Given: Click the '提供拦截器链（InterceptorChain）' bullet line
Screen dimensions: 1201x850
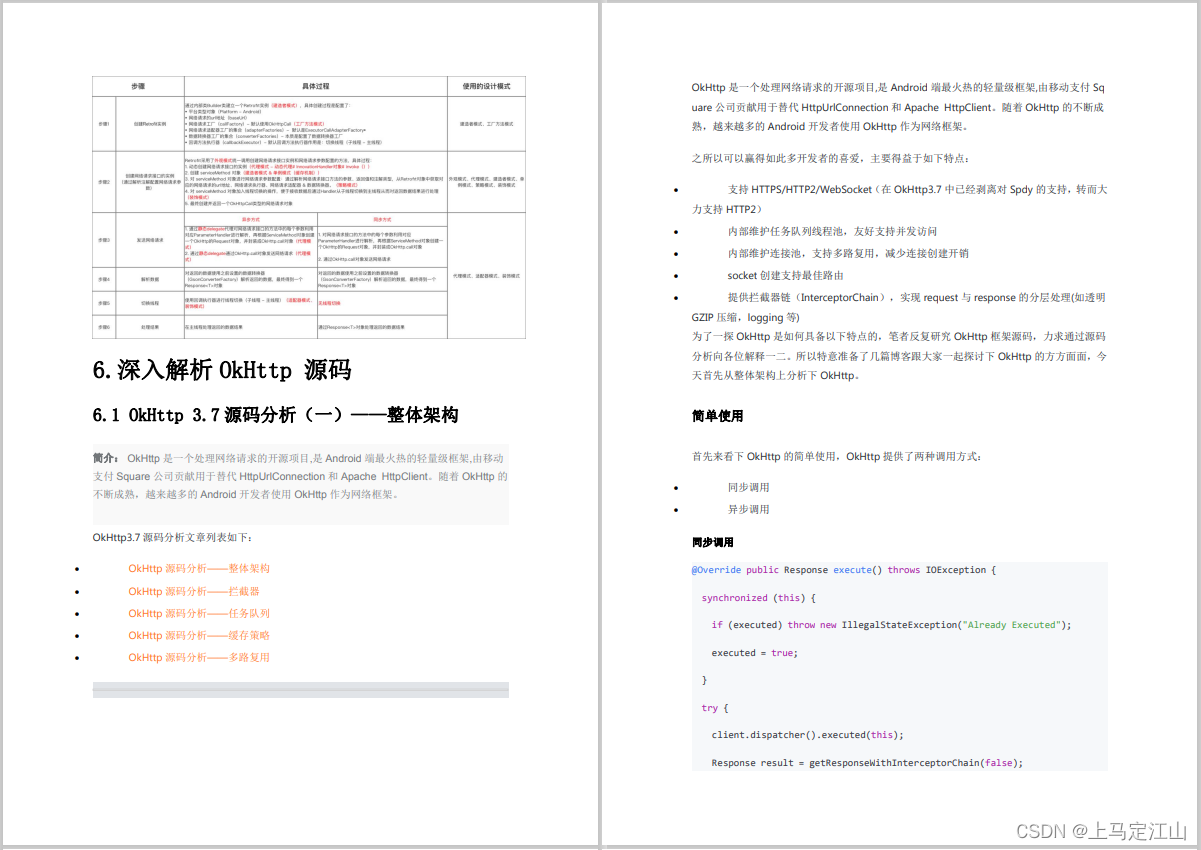Looking at the screenshot, I should click(898, 307).
